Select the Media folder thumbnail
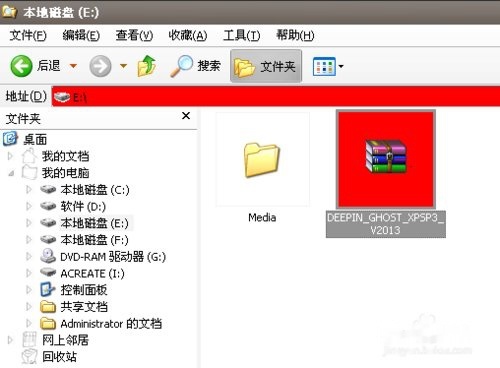Viewport: 500px width, 368px height. (262, 159)
